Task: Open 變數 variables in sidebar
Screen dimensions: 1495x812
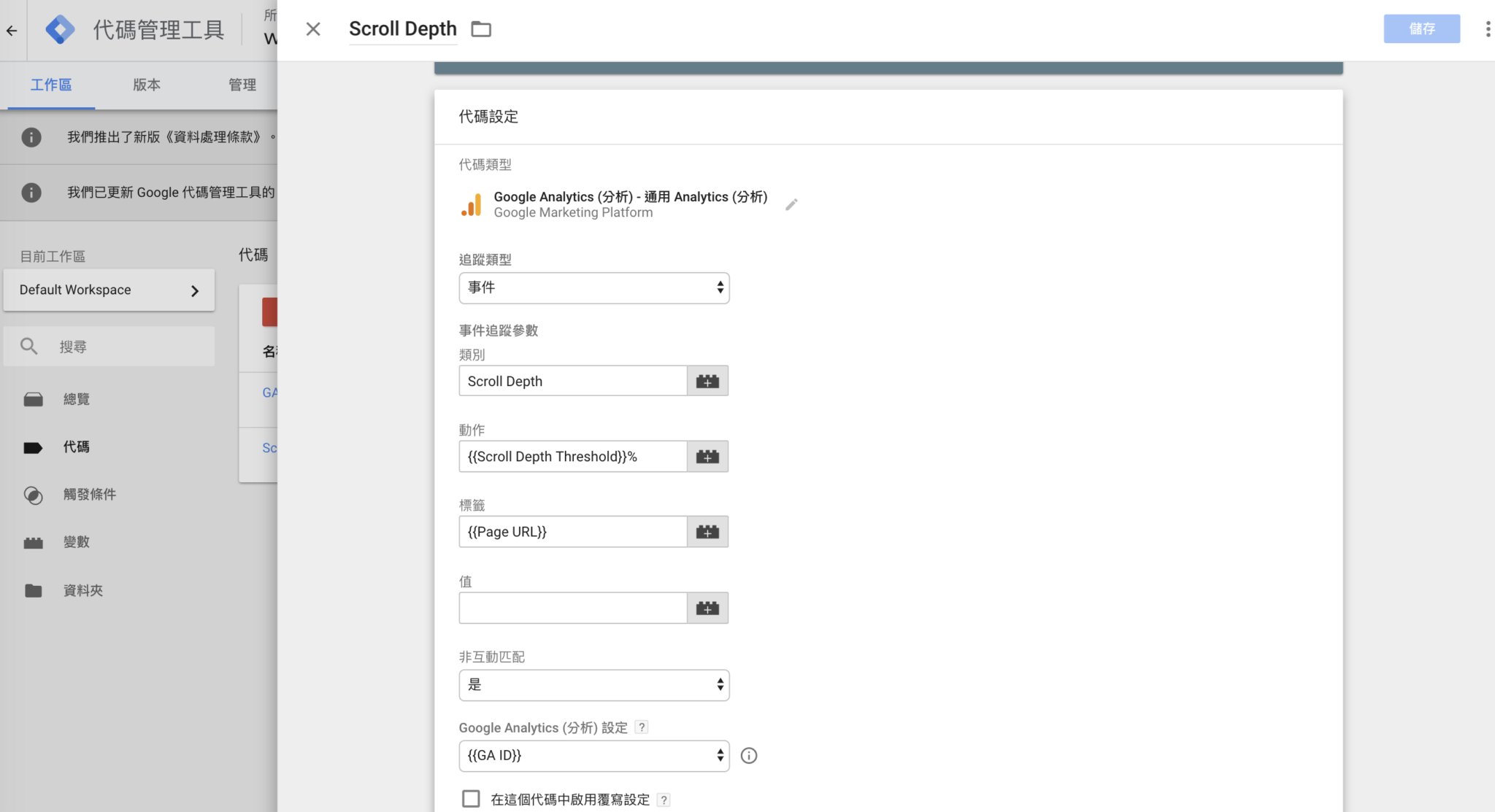Action: click(76, 541)
